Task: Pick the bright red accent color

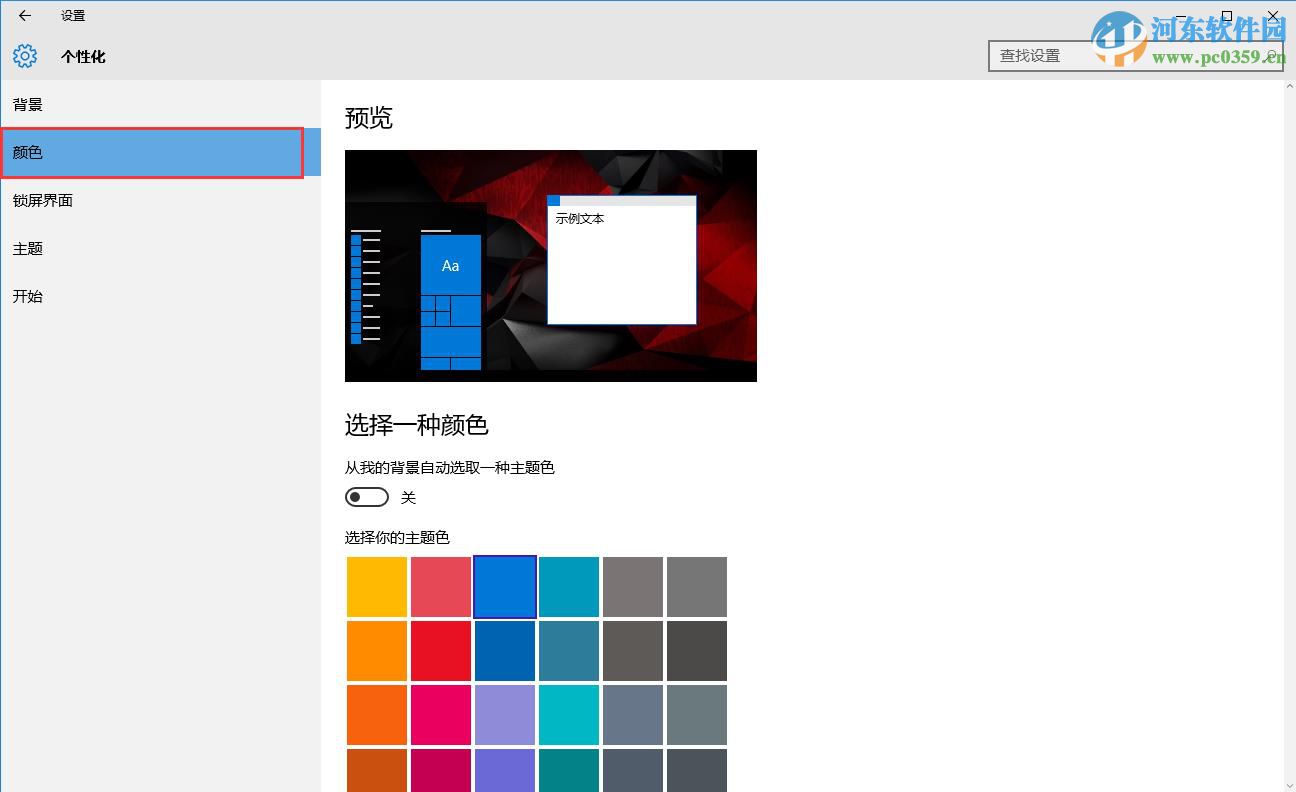Action: tap(440, 650)
